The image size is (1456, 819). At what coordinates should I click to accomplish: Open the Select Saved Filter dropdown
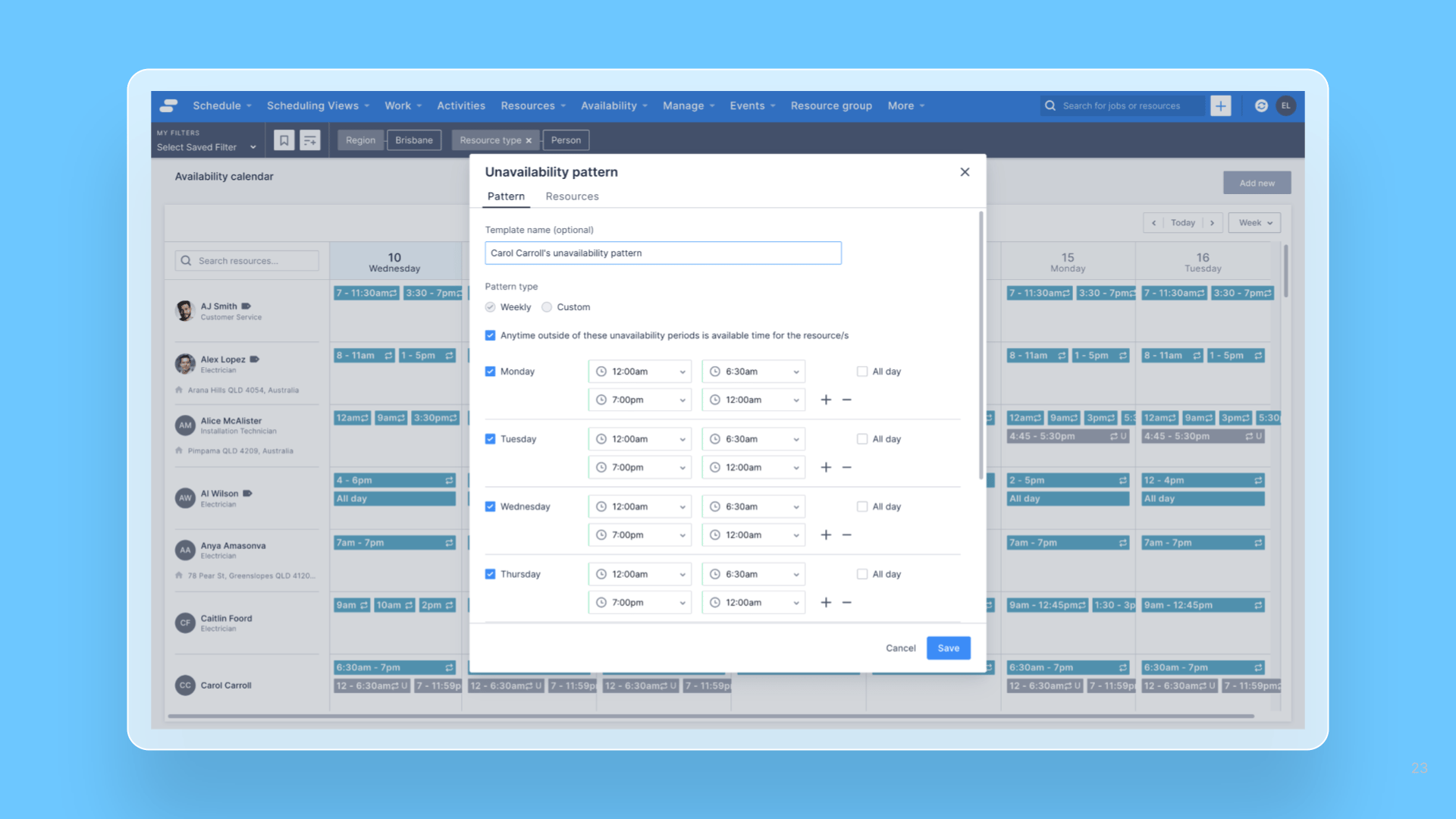pyautogui.click(x=207, y=147)
